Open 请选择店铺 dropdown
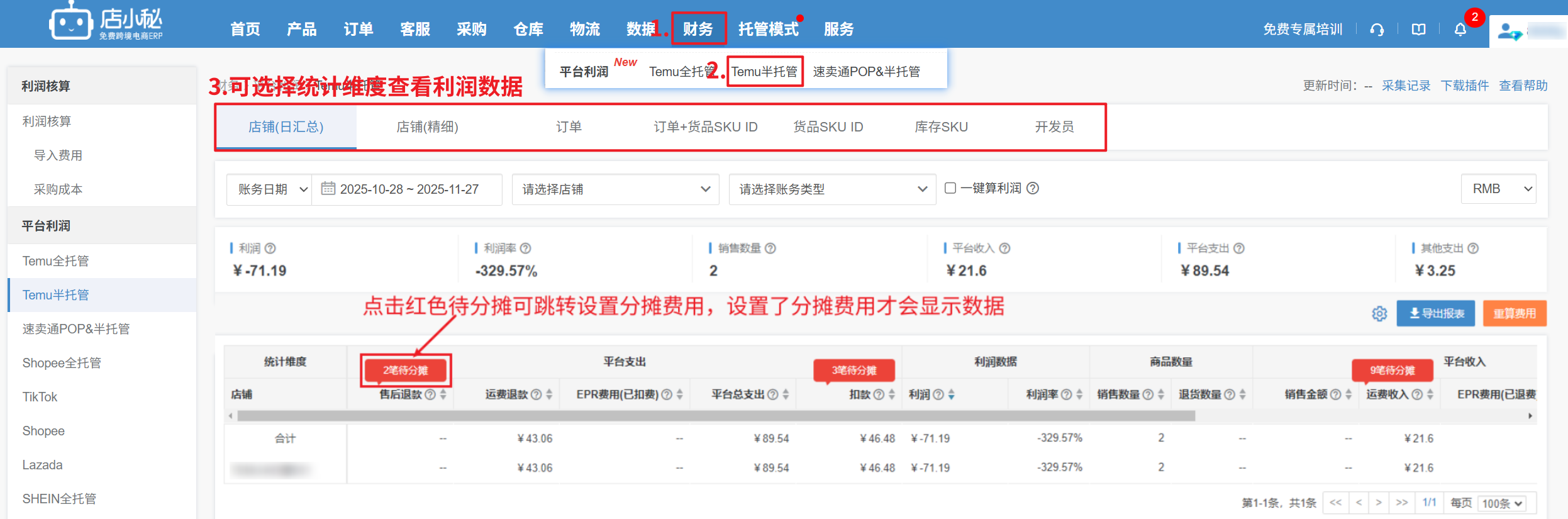The image size is (1568, 519). pos(615,189)
